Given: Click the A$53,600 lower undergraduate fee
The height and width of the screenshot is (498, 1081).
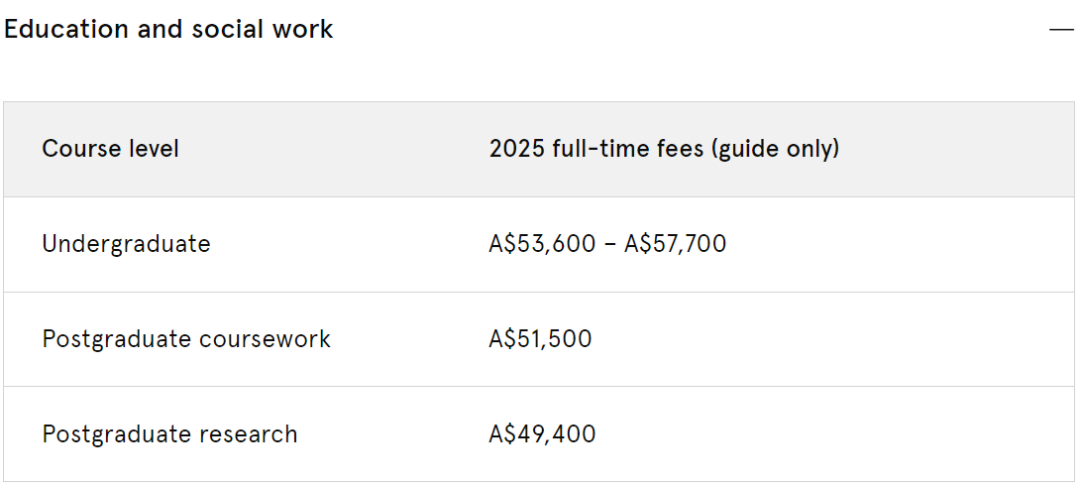Looking at the screenshot, I should pos(542,244).
